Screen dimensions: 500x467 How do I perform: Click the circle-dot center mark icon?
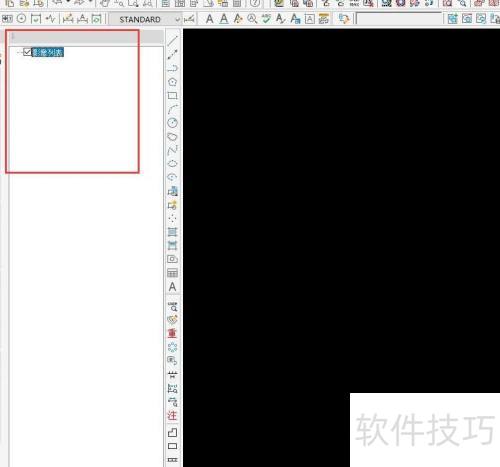click(x=21, y=19)
